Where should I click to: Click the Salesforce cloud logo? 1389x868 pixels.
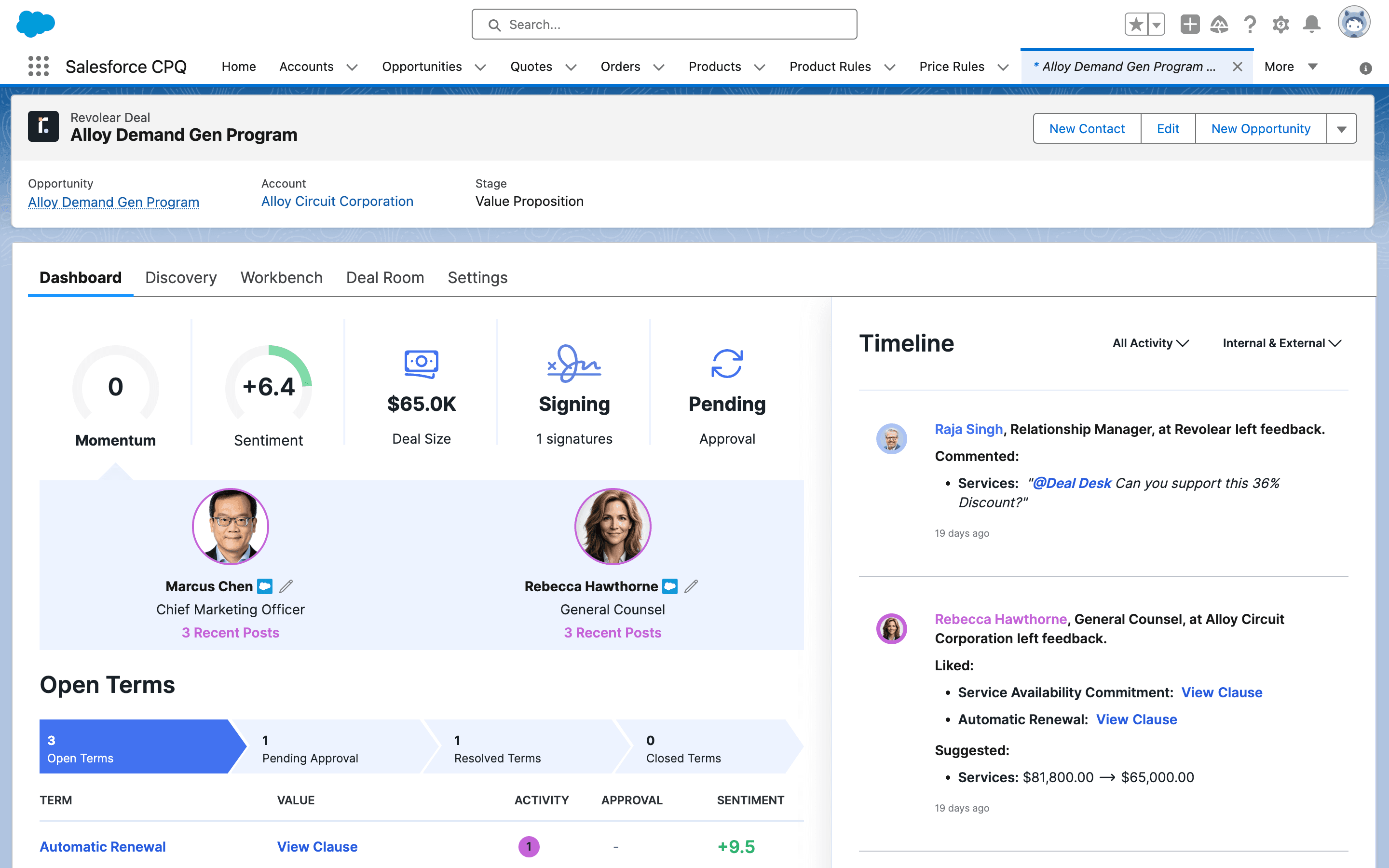click(36, 24)
